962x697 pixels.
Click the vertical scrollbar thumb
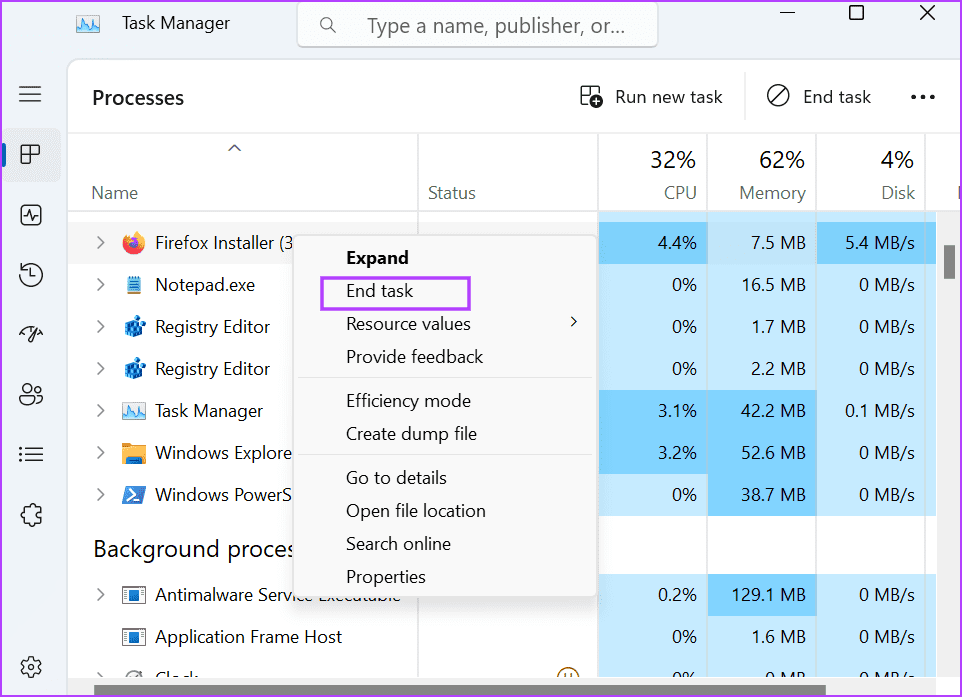(x=949, y=262)
